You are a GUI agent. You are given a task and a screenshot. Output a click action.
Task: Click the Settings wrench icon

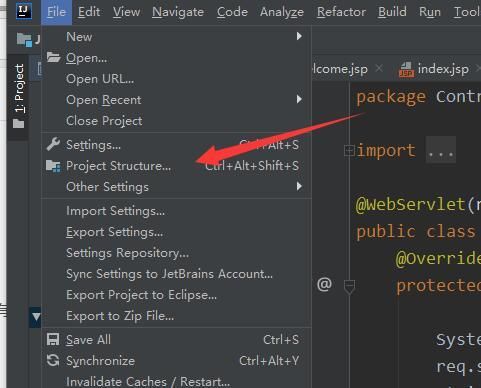[53, 144]
